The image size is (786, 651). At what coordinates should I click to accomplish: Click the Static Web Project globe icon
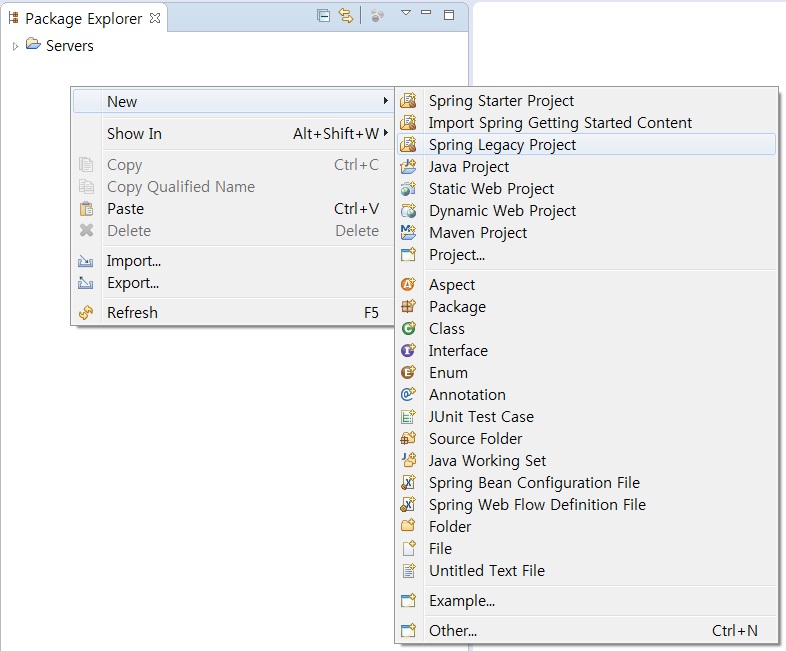[x=408, y=188]
